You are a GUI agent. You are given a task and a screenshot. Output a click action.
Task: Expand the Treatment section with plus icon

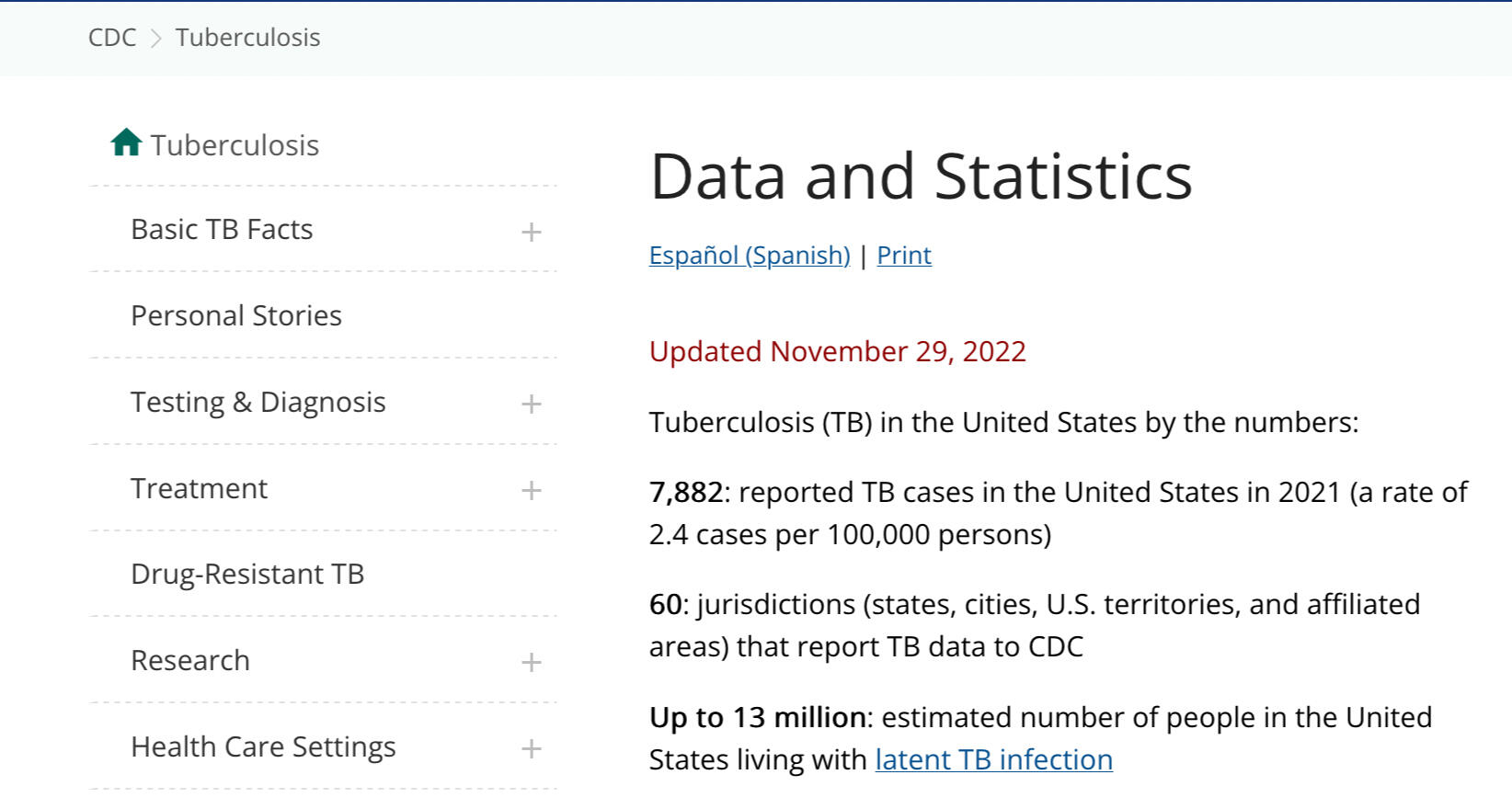(x=531, y=490)
